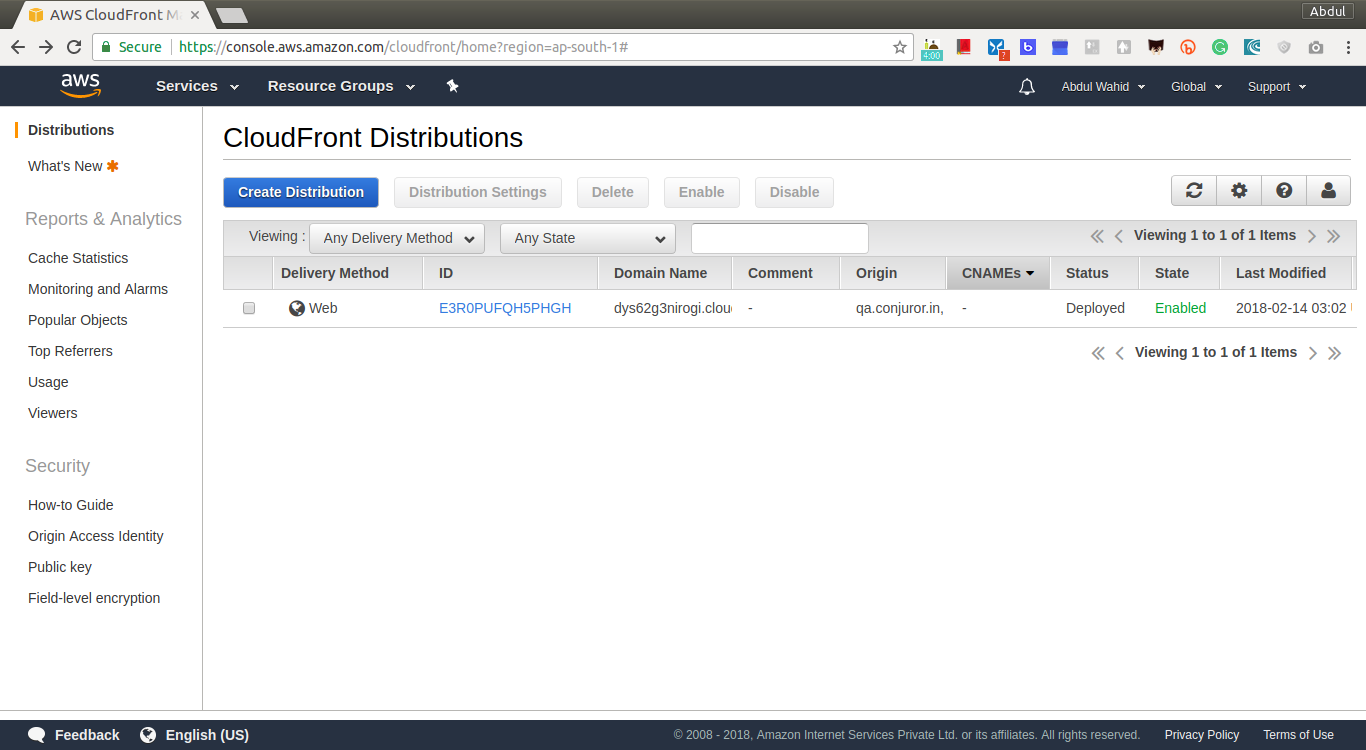This screenshot has width=1366, height=750.
Task: Open the Usage report
Action: [48, 382]
